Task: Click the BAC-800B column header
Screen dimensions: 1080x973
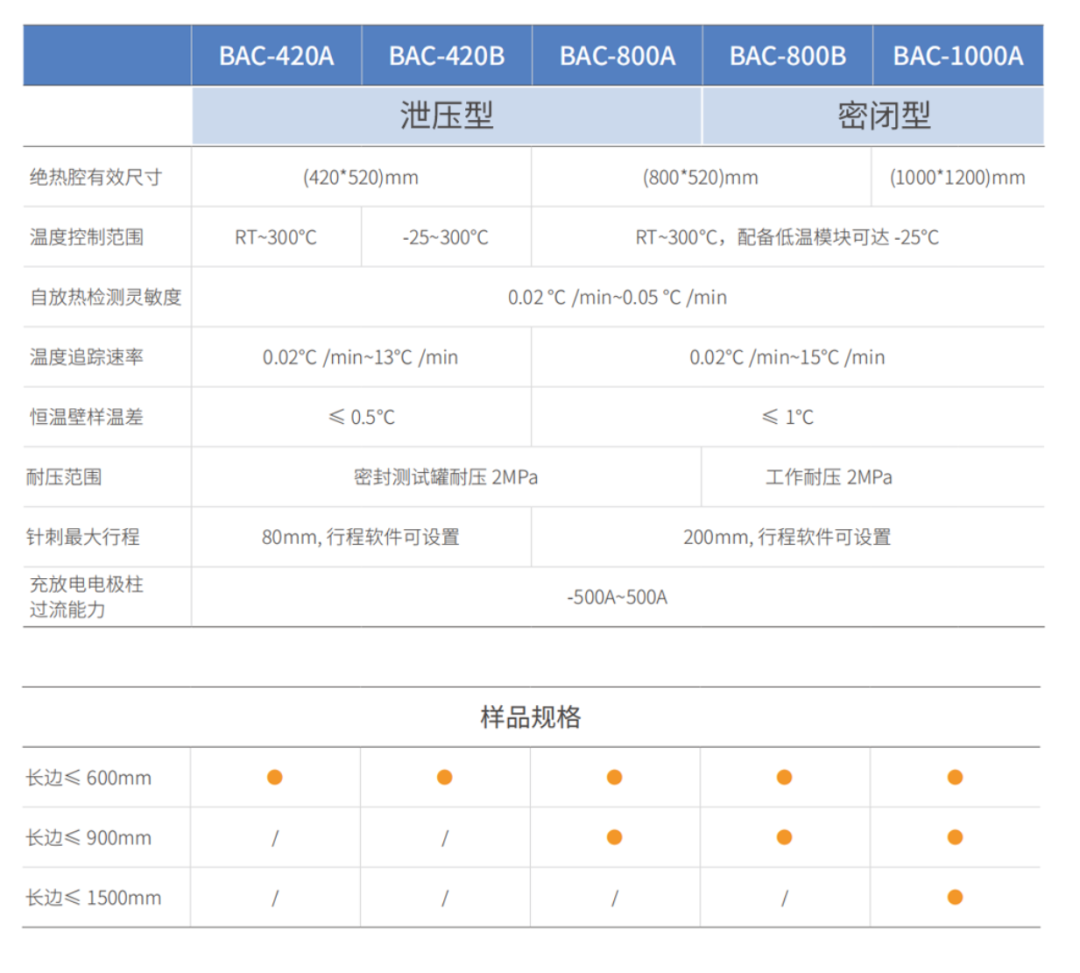Action: pos(787,56)
